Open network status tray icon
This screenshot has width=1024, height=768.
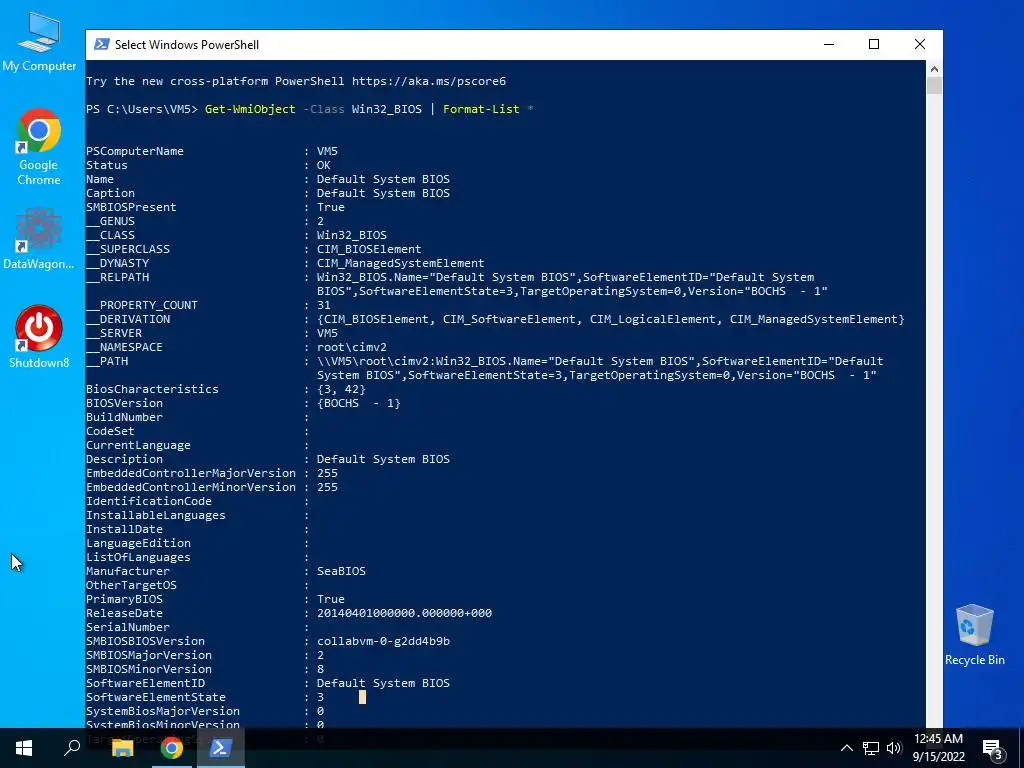pyautogui.click(x=871, y=748)
